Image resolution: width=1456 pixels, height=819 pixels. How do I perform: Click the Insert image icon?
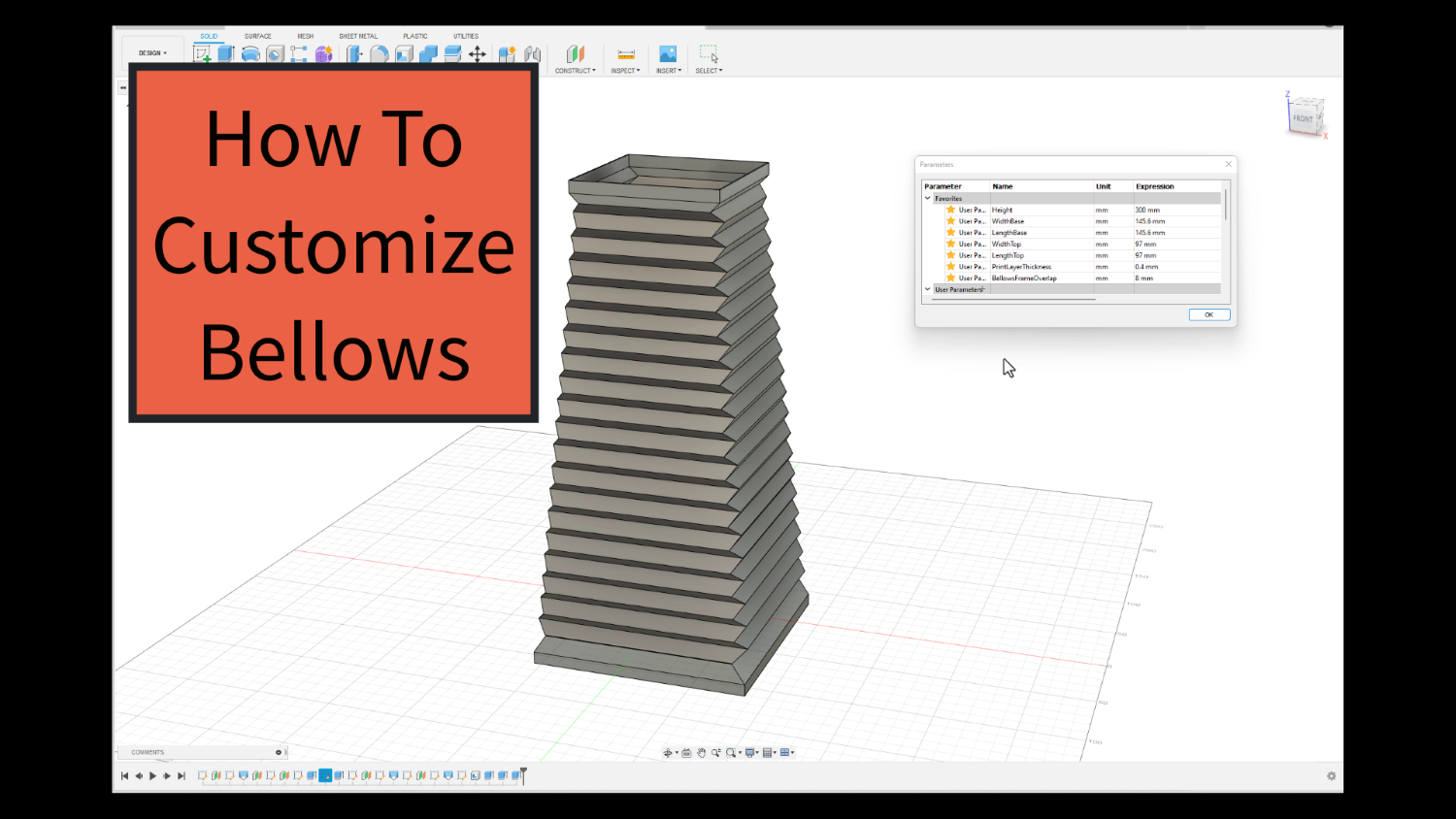[x=668, y=54]
